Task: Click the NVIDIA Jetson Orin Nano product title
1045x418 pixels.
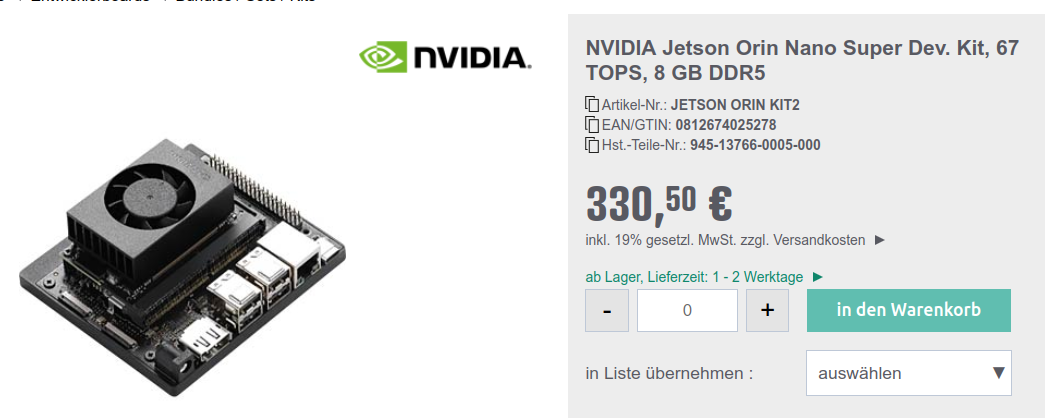Action: (801, 60)
